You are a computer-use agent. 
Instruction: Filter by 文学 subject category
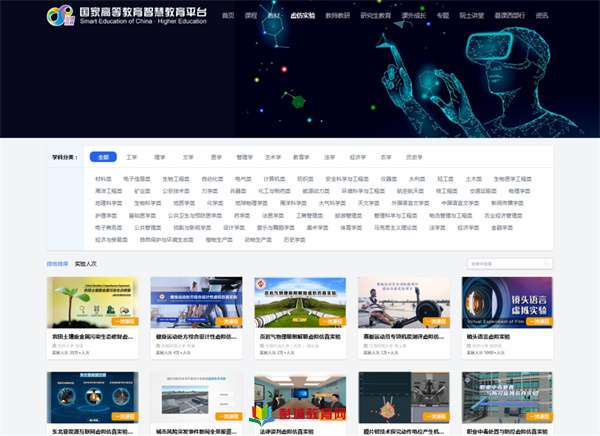(188, 157)
